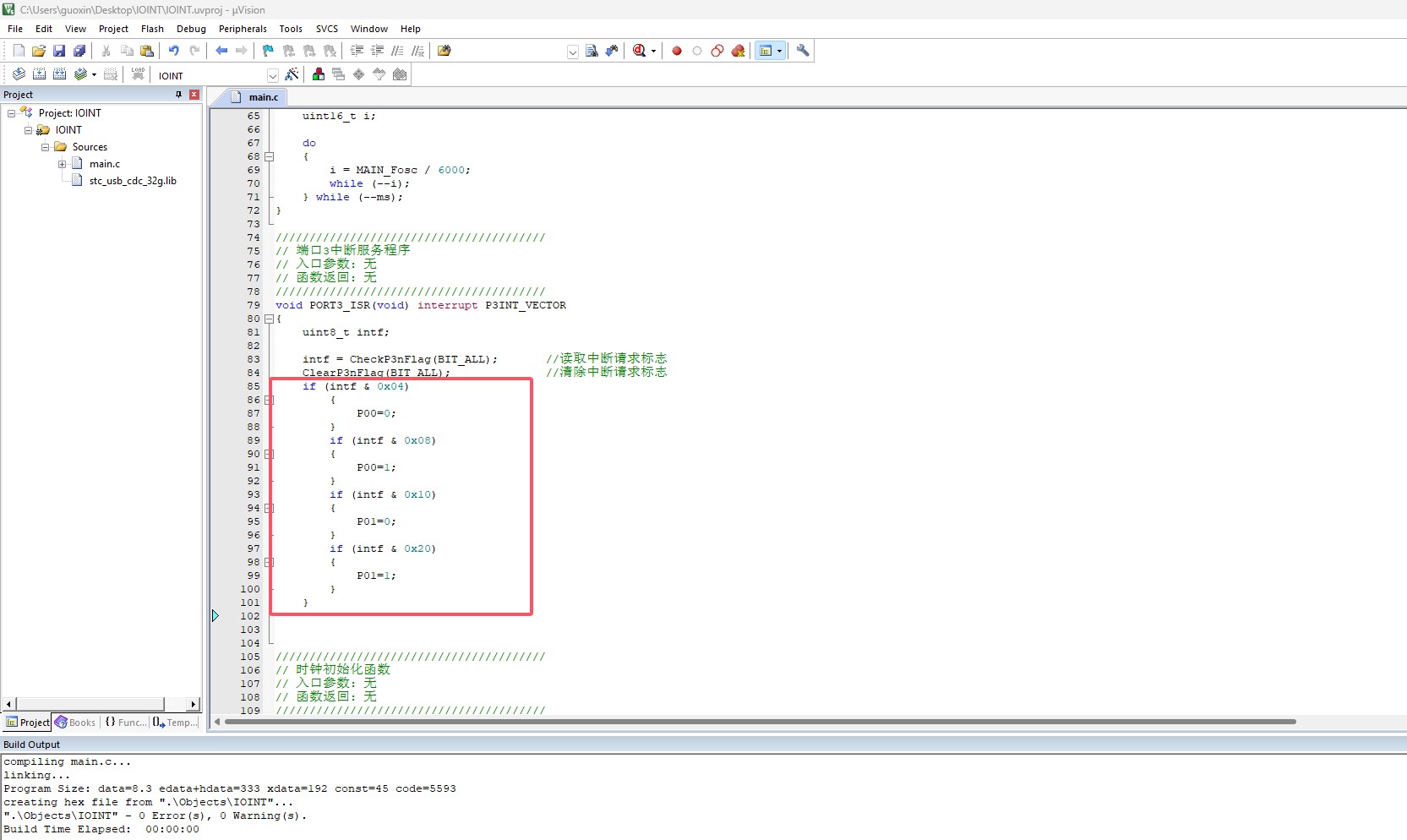1407x840 pixels.
Task: Navigate backwards with the blue left arrow
Action: 221,51
